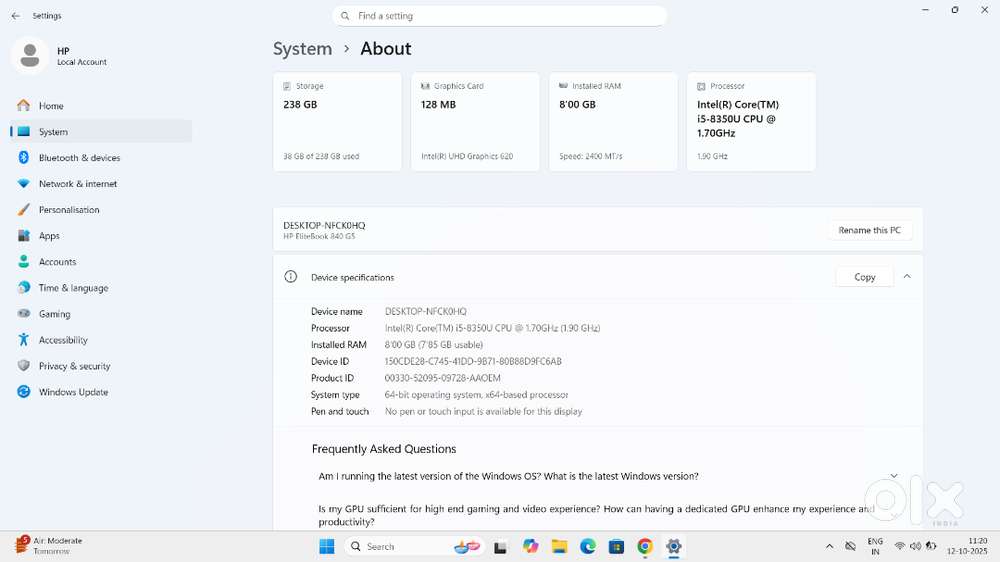
Task: Go to Network & internet settings
Action: click(77, 184)
